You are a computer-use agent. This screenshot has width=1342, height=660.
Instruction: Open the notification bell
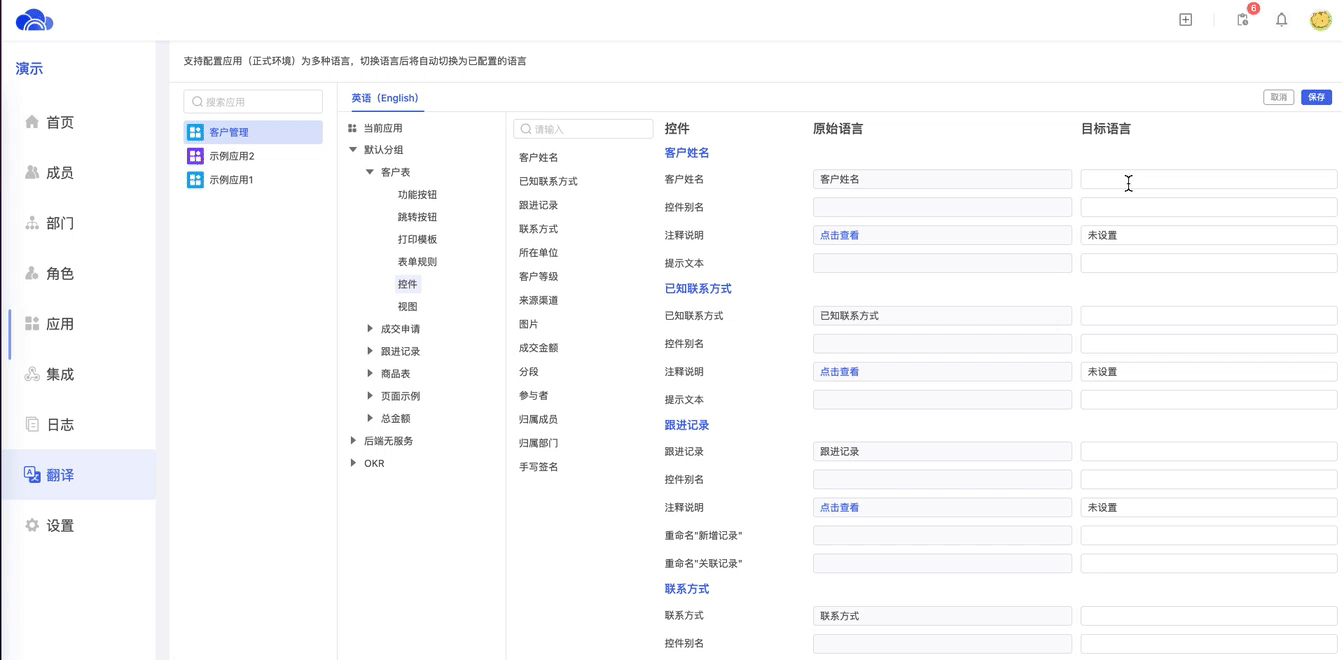[1281, 20]
